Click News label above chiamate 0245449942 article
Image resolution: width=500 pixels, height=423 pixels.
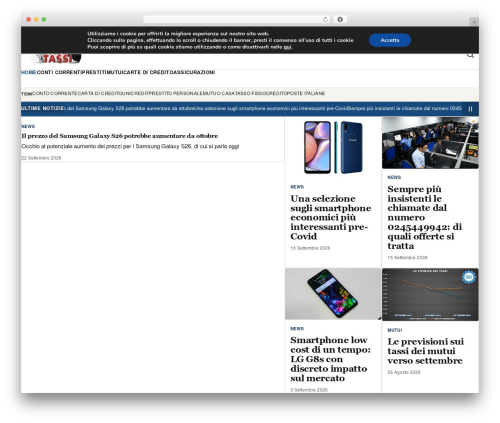click(394, 177)
